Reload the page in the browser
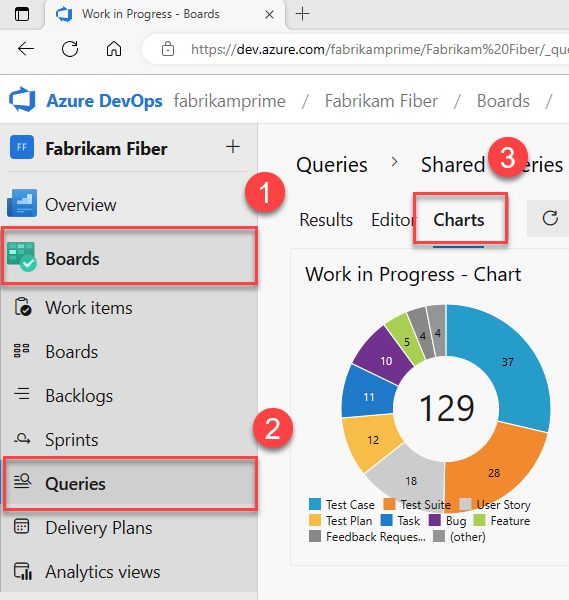The width and height of the screenshot is (569, 600). 70,49
